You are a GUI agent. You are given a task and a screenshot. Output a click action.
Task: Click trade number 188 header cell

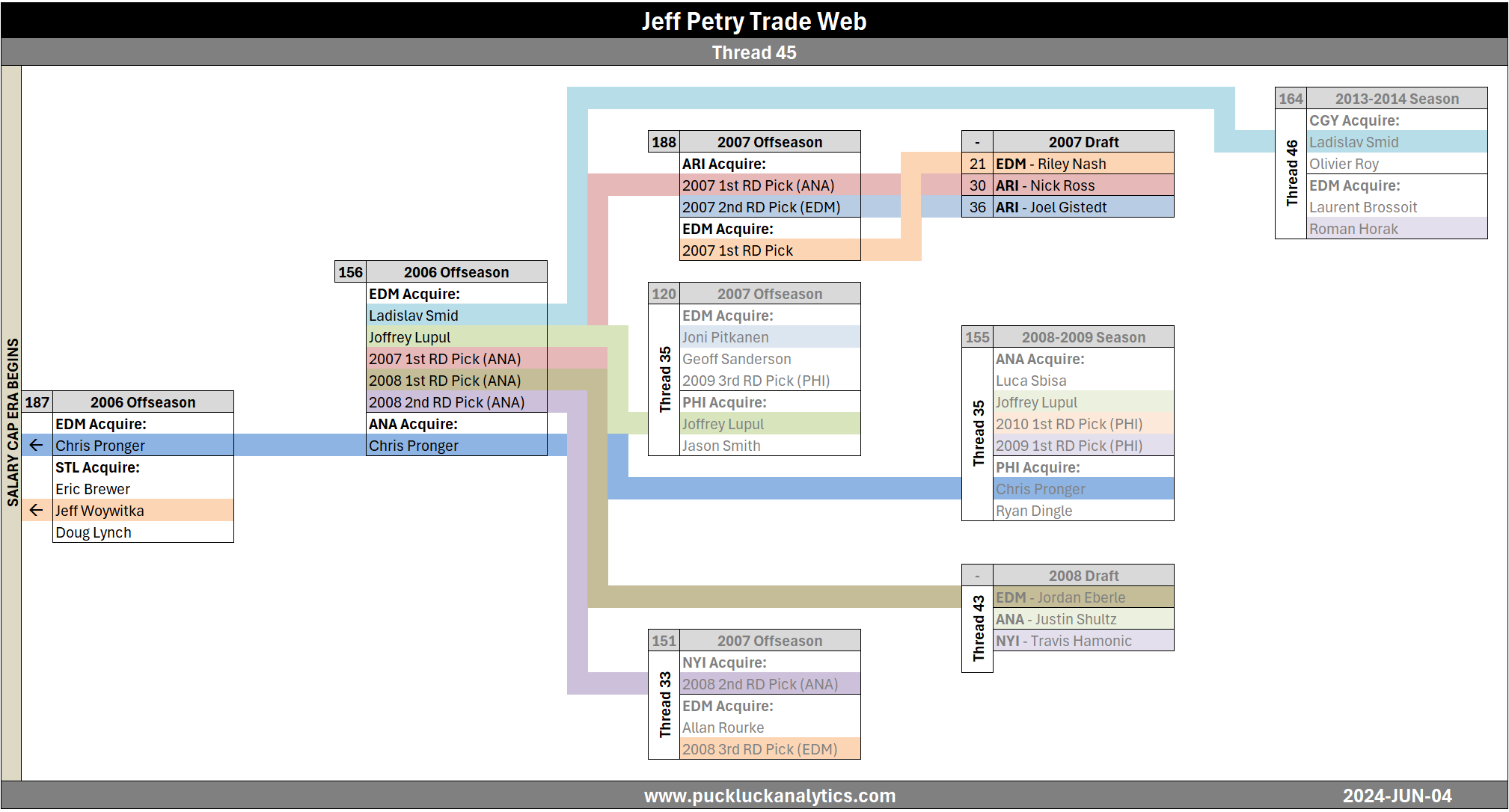pyautogui.click(x=664, y=142)
